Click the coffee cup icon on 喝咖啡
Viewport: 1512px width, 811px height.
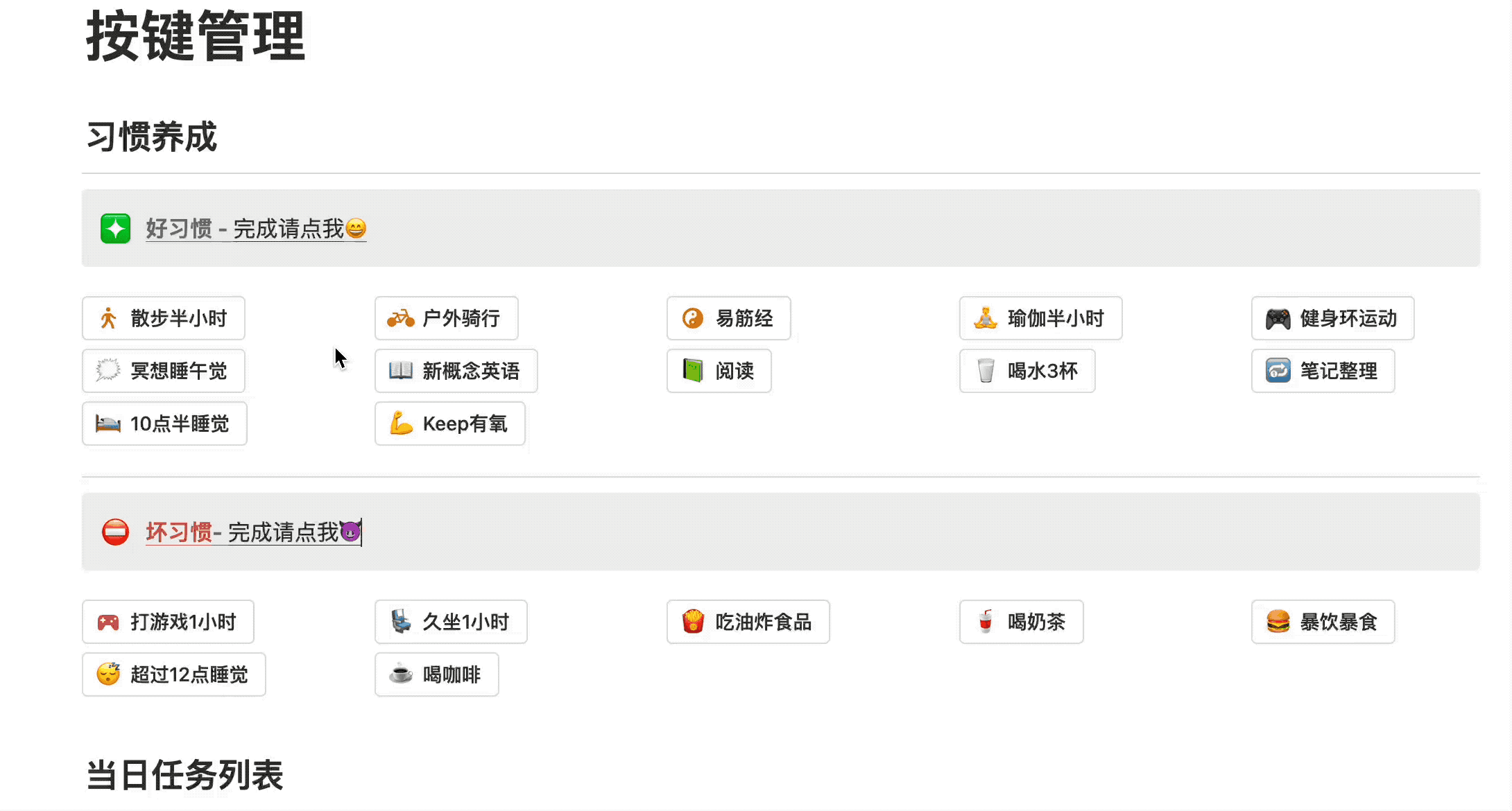[401, 674]
